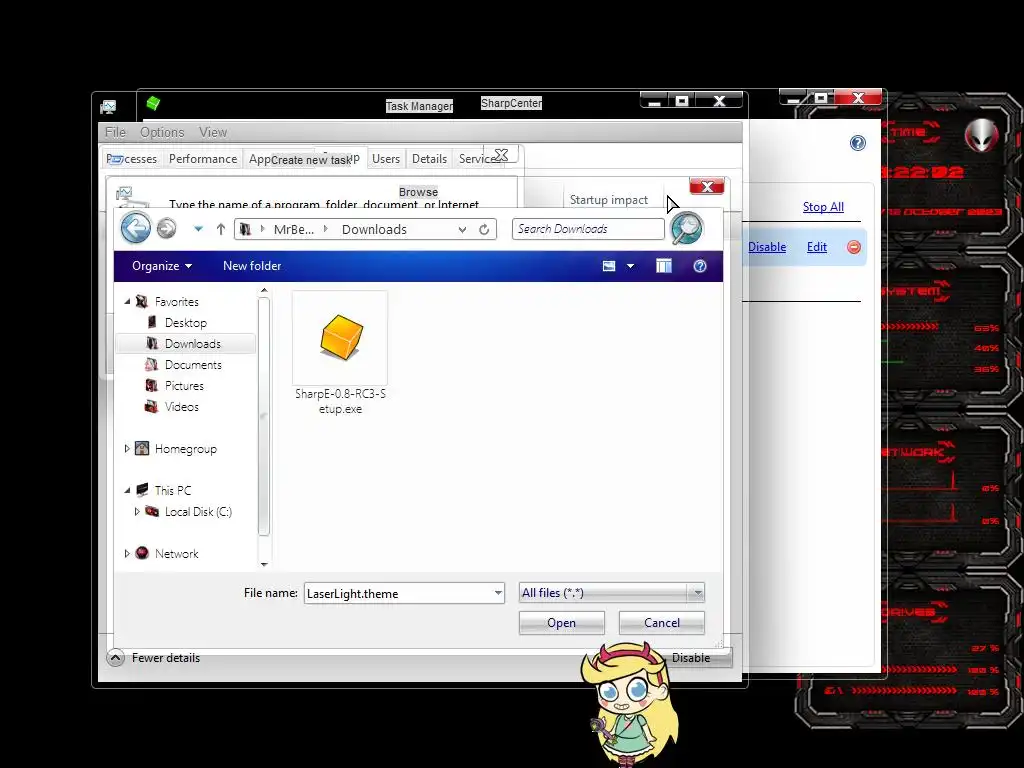This screenshot has width=1024, height=768.
Task: Click Downloads in the address path
Action: (x=374, y=229)
